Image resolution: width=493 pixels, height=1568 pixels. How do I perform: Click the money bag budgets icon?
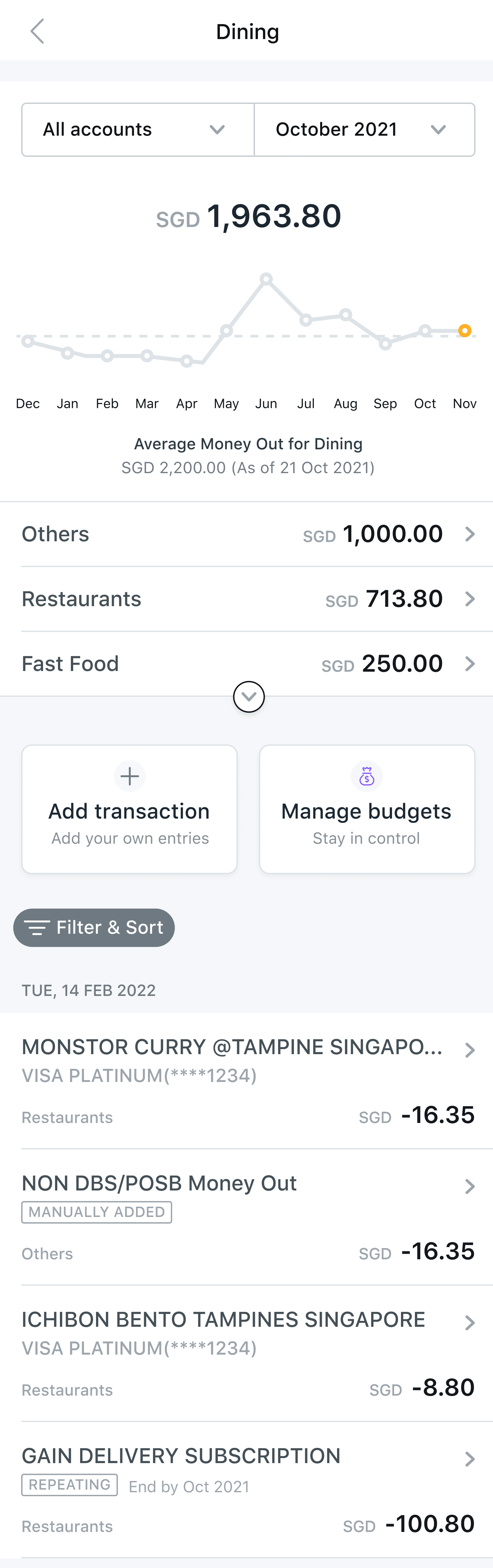coord(366,776)
